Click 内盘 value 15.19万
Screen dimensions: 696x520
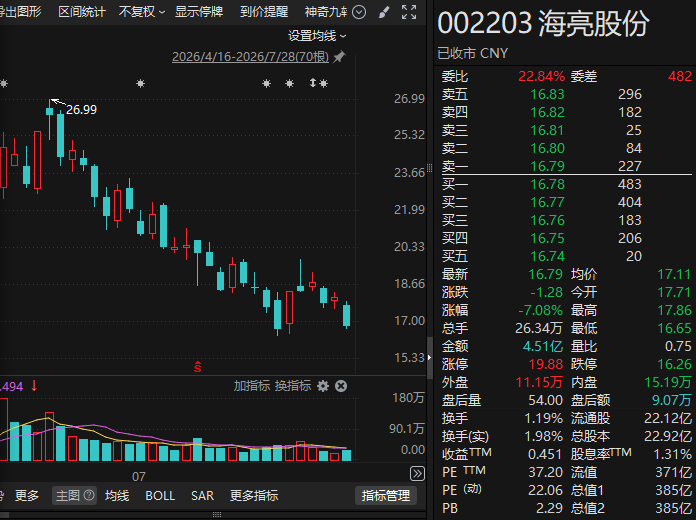point(668,382)
